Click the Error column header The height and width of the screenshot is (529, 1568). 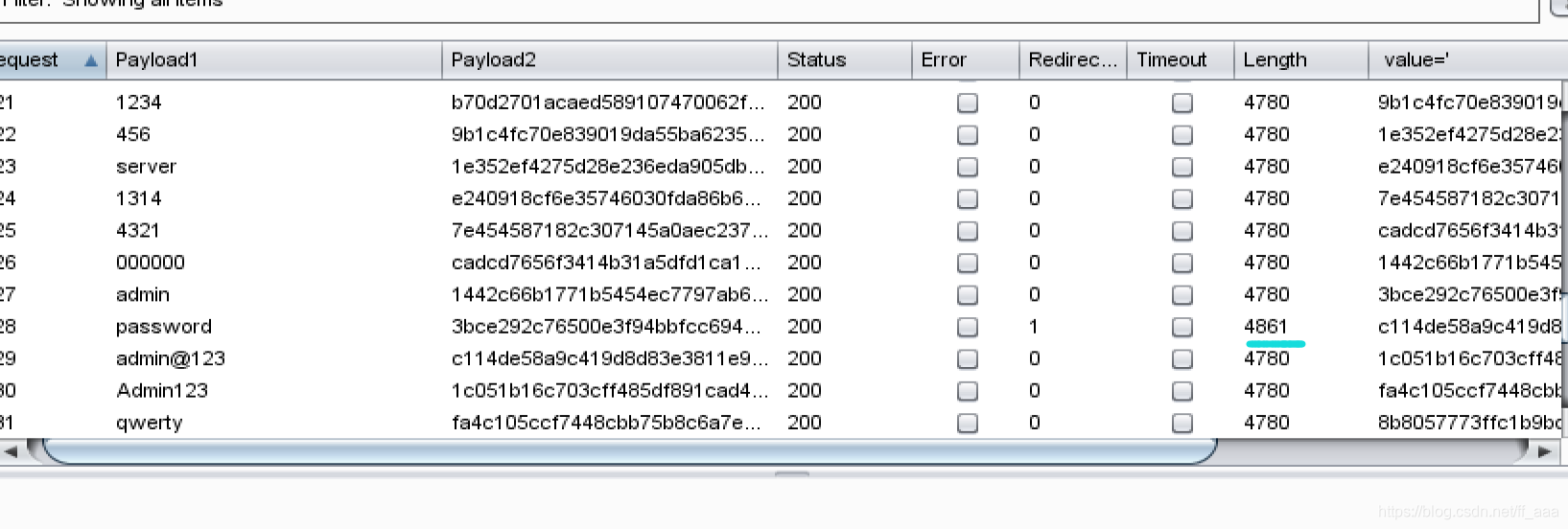coord(965,59)
